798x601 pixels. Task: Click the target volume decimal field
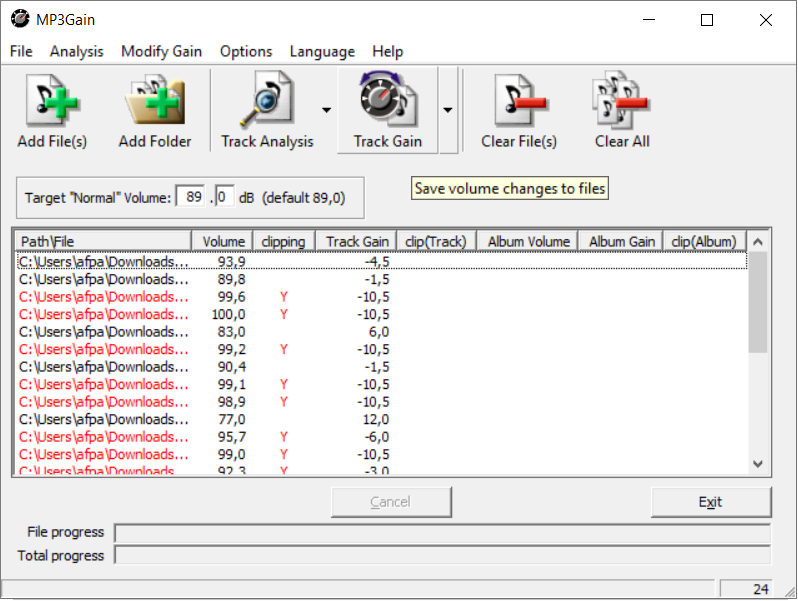[x=223, y=198]
